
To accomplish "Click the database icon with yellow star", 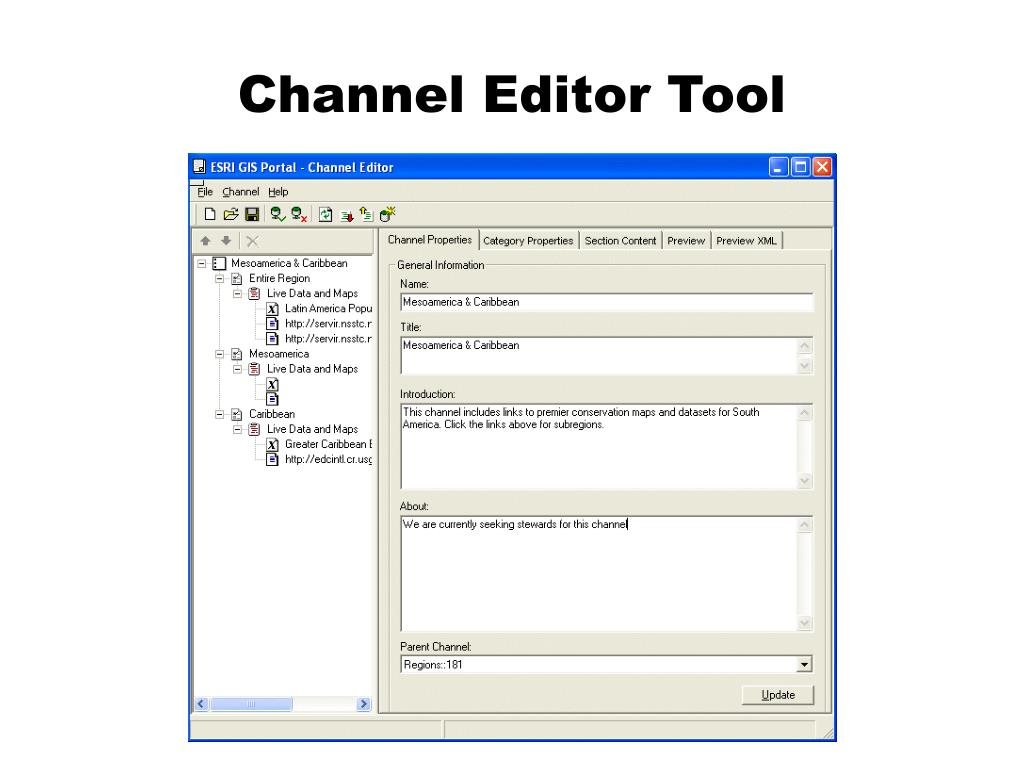I will point(387,214).
